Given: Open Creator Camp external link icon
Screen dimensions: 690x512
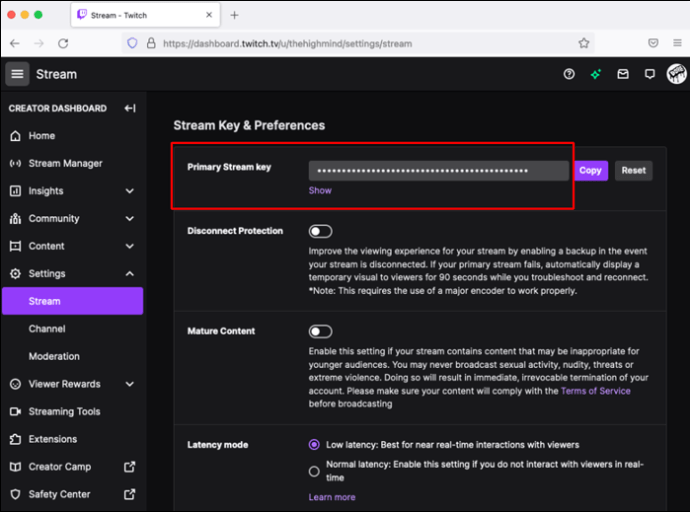Looking at the screenshot, I should tap(129, 467).
